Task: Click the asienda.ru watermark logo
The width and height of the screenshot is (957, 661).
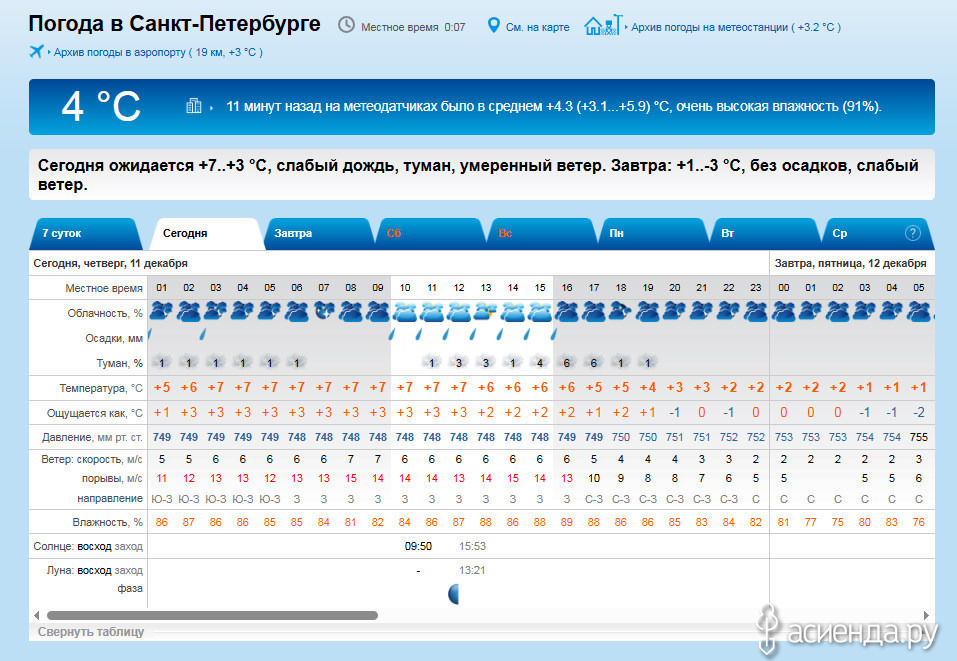Action: click(848, 630)
